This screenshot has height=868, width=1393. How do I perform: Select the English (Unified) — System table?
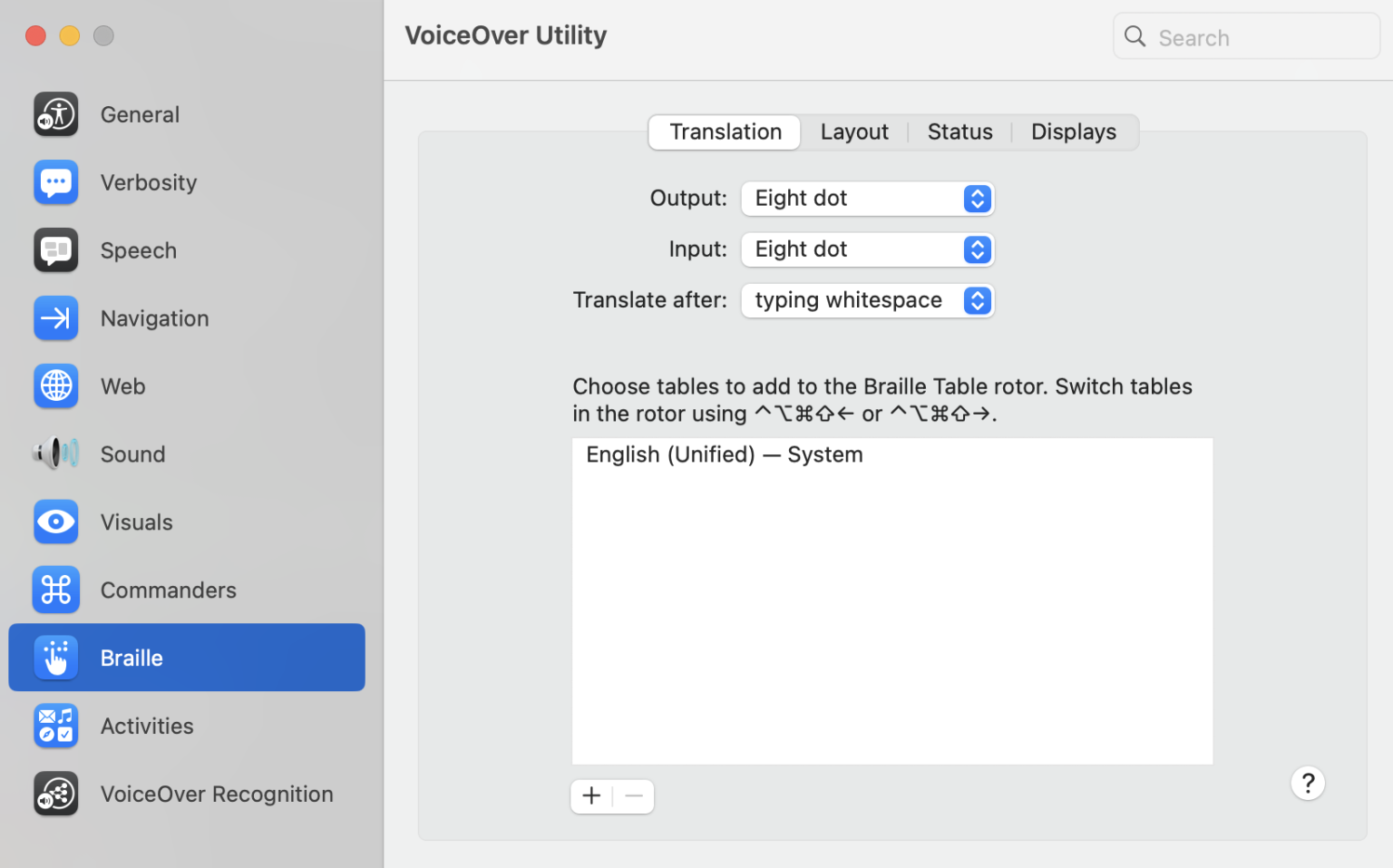pyautogui.click(x=725, y=454)
